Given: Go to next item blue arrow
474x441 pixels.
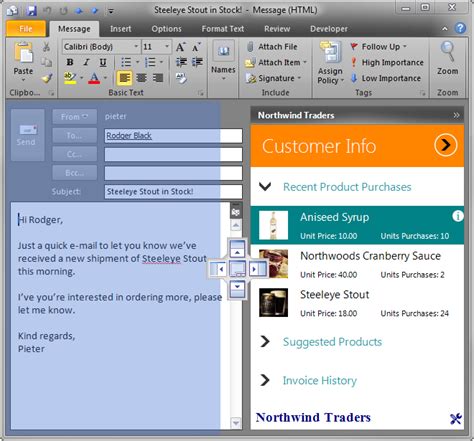Looking at the screenshot, I should [x=95, y=11].
